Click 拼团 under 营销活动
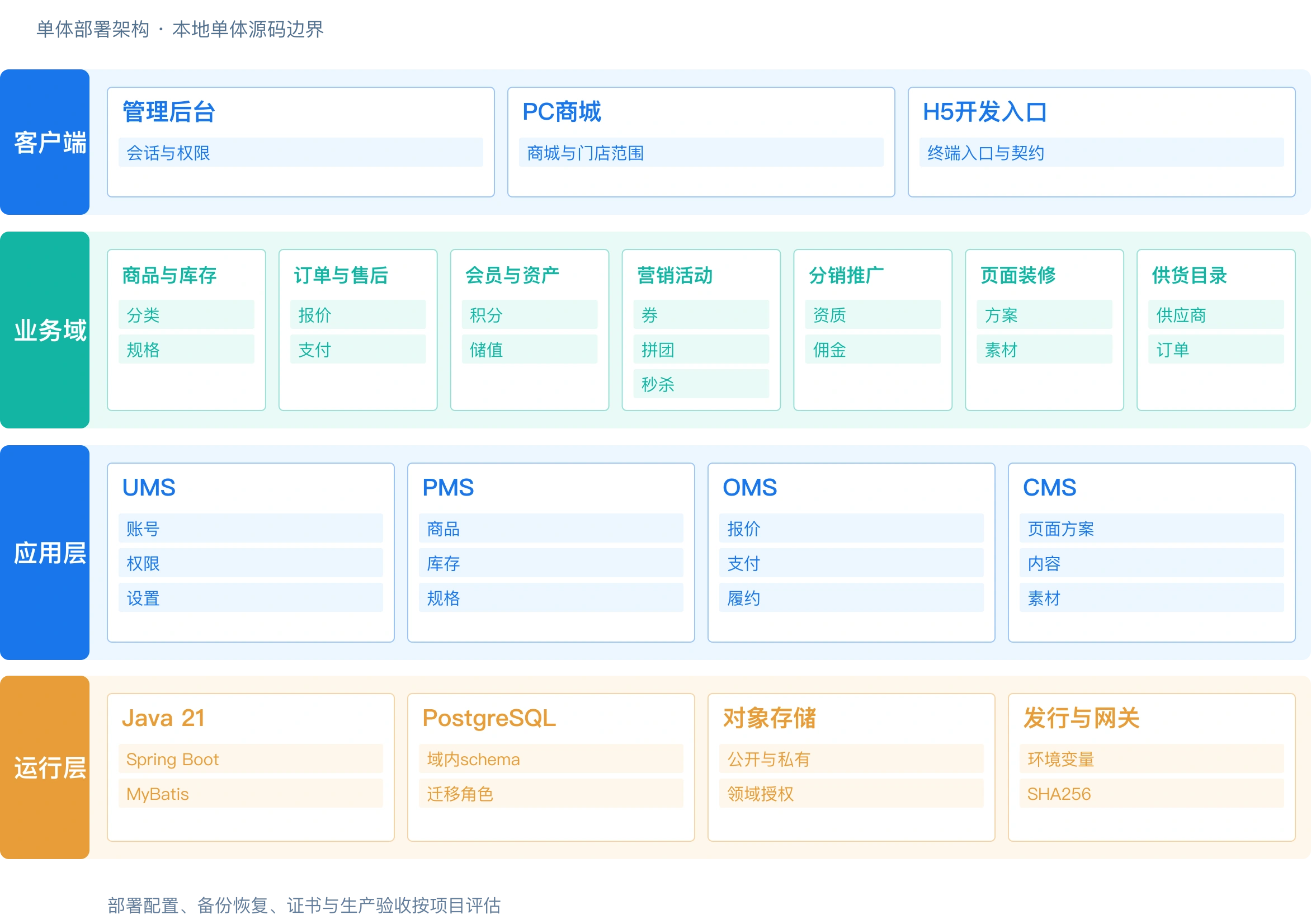This screenshot has height=924, width=1311. [701, 350]
